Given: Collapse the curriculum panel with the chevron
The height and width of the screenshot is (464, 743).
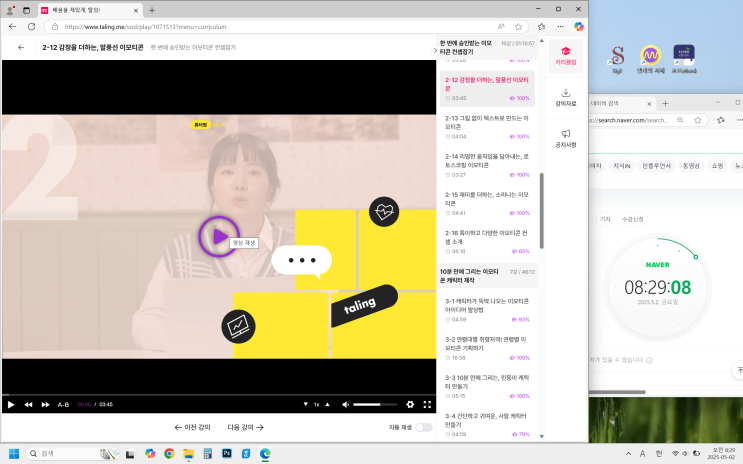Looking at the screenshot, I should coord(435,50).
